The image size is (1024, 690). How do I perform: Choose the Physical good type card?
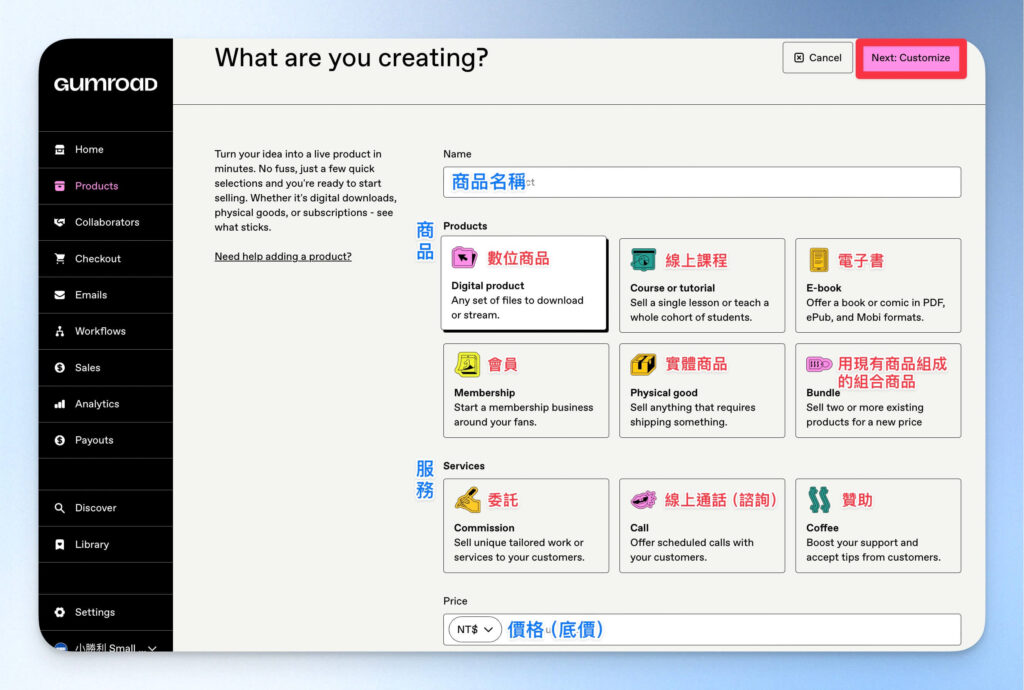(x=702, y=390)
